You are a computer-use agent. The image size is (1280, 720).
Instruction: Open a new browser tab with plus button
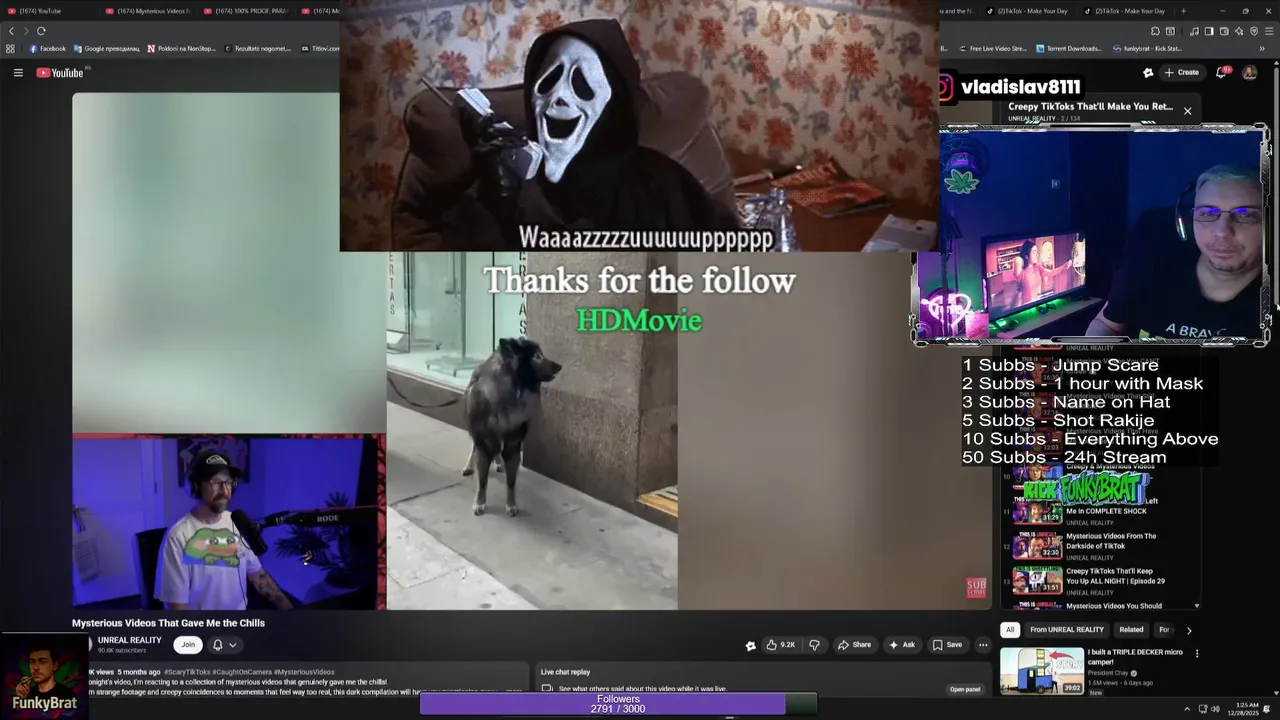pos(1183,11)
